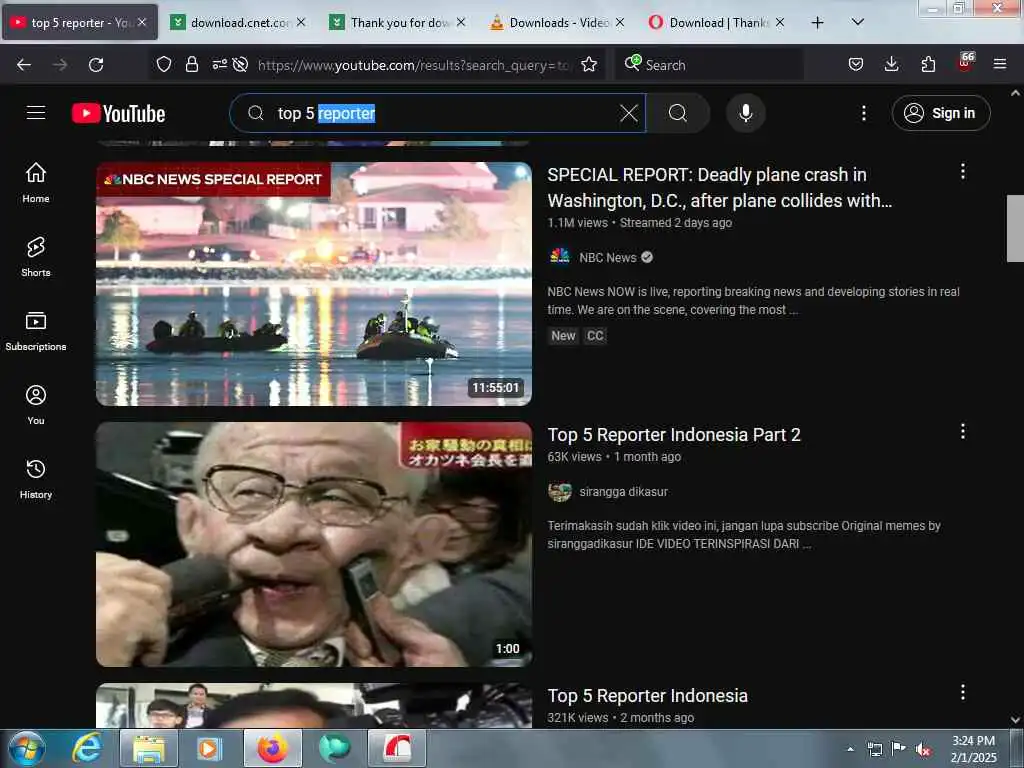Open Subscriptions from sidebar
The height and width of the screenshot is (768, 1024).
36,331
